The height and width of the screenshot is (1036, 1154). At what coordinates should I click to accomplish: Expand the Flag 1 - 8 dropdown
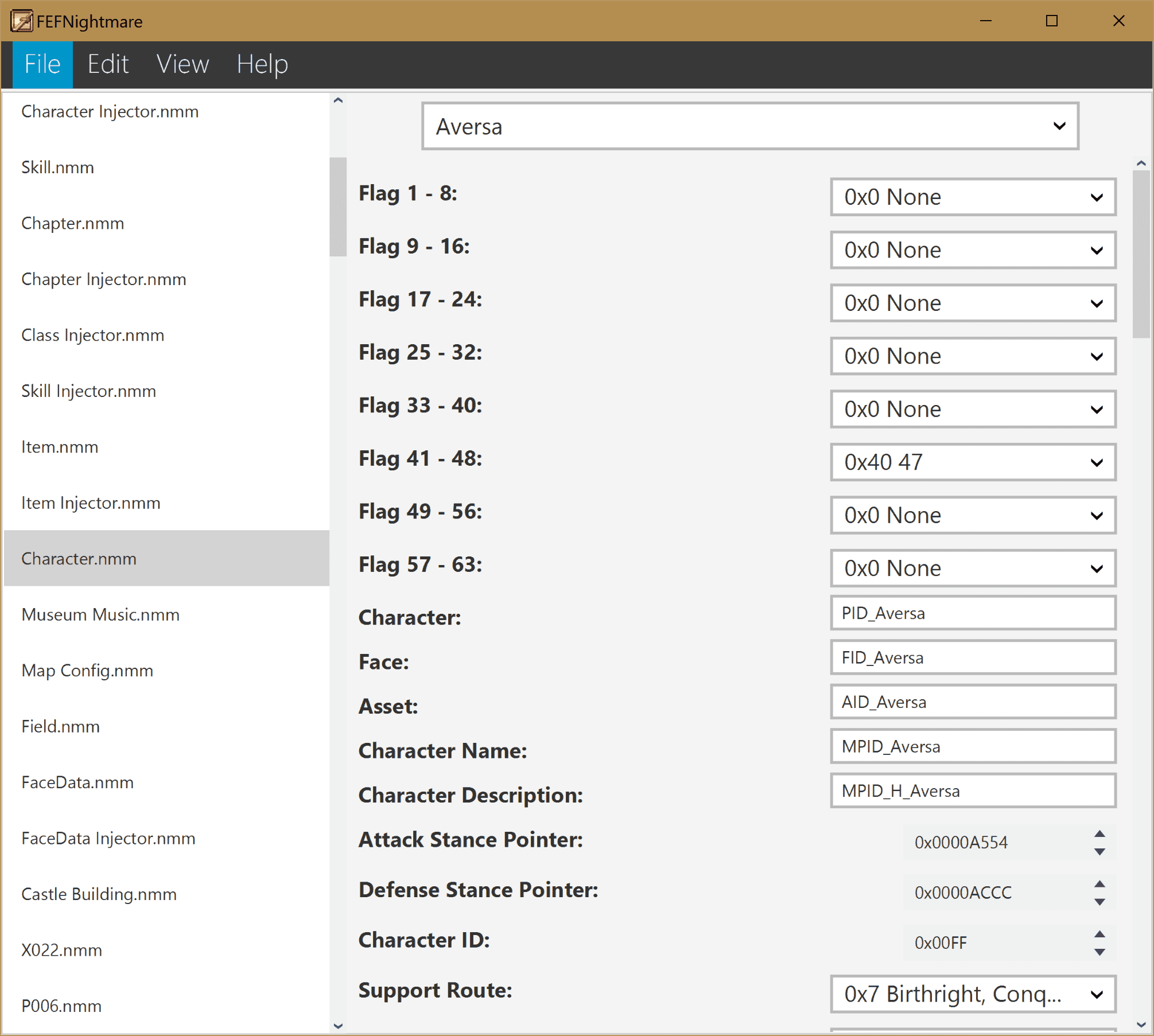tap(973, 197)
